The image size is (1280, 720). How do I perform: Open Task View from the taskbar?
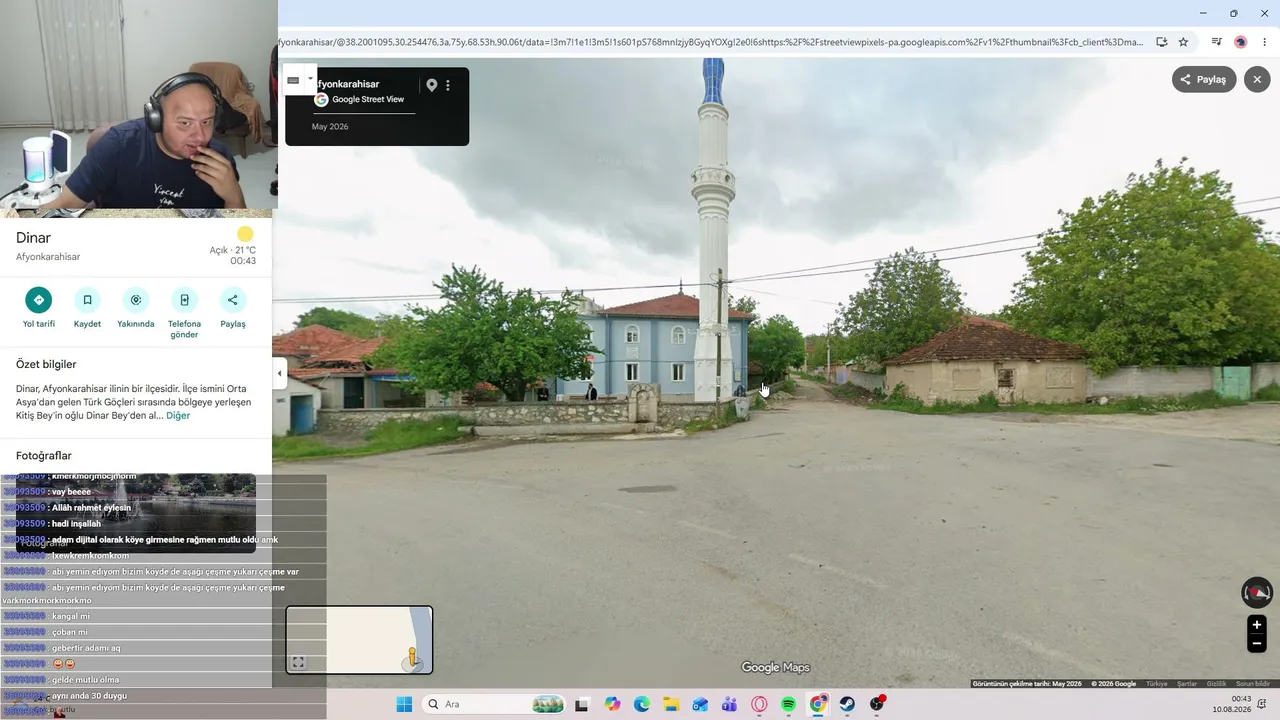(581, 704)
